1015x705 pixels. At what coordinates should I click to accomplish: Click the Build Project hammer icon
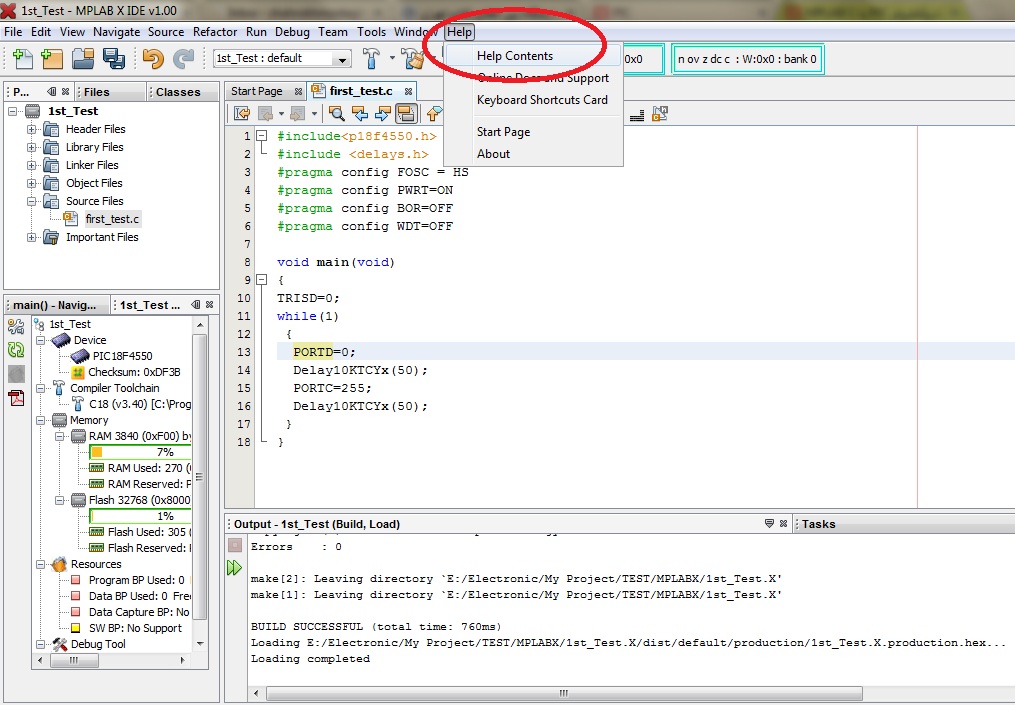(371, 58)
